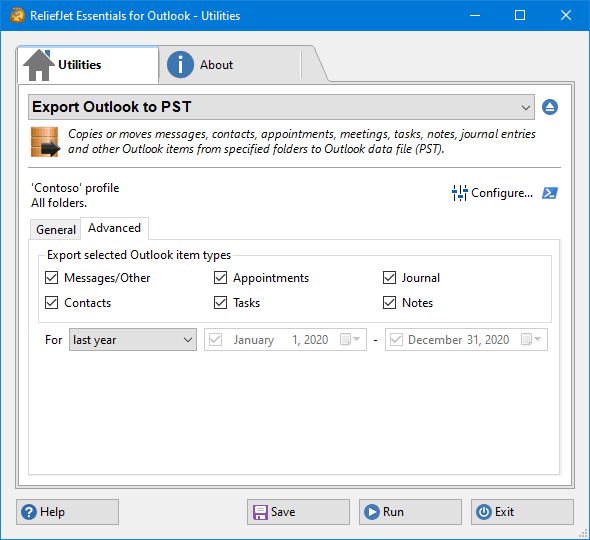Switch to the General tab
Screen dimensions: 590x540
(56, 229)
